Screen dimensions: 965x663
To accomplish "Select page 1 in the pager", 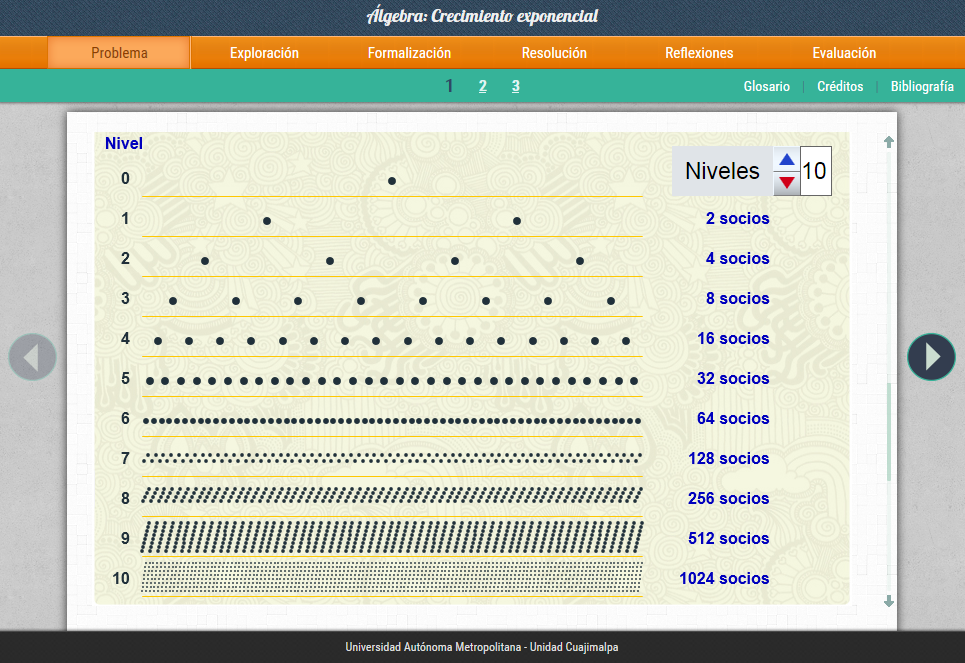I will coord(449,86).
